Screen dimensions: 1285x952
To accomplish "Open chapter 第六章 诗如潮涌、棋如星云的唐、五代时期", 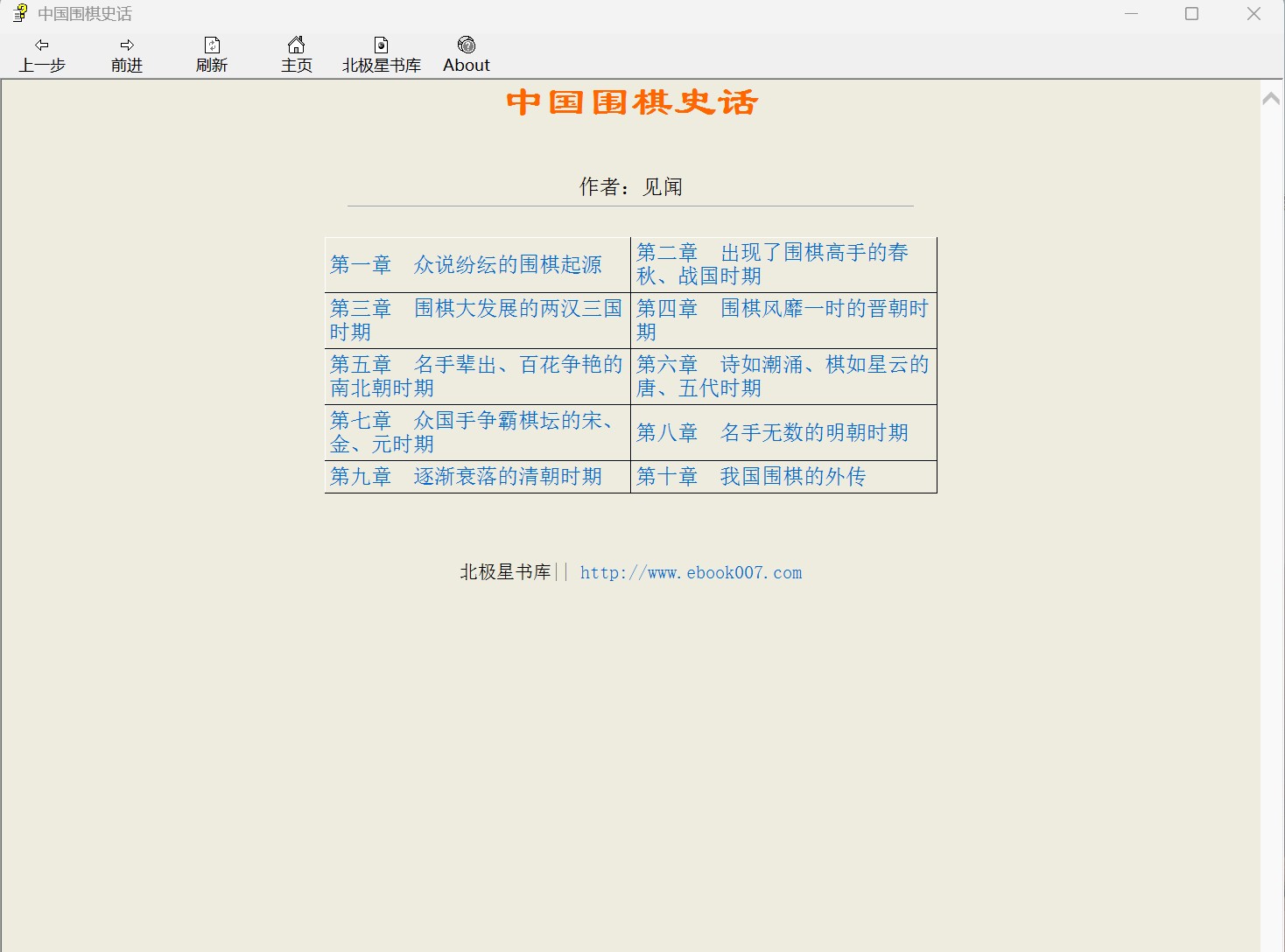I will (x=783, y=376).
